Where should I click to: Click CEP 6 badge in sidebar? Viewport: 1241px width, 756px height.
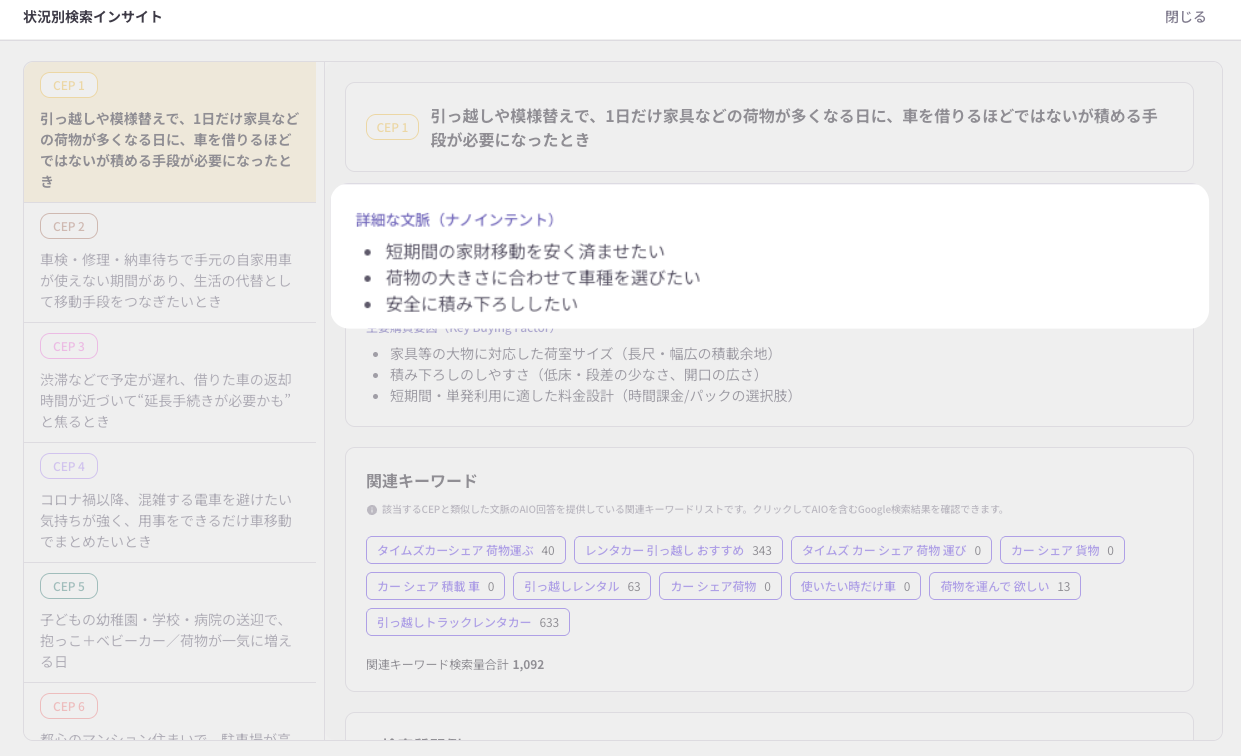(x=69, y=706)
